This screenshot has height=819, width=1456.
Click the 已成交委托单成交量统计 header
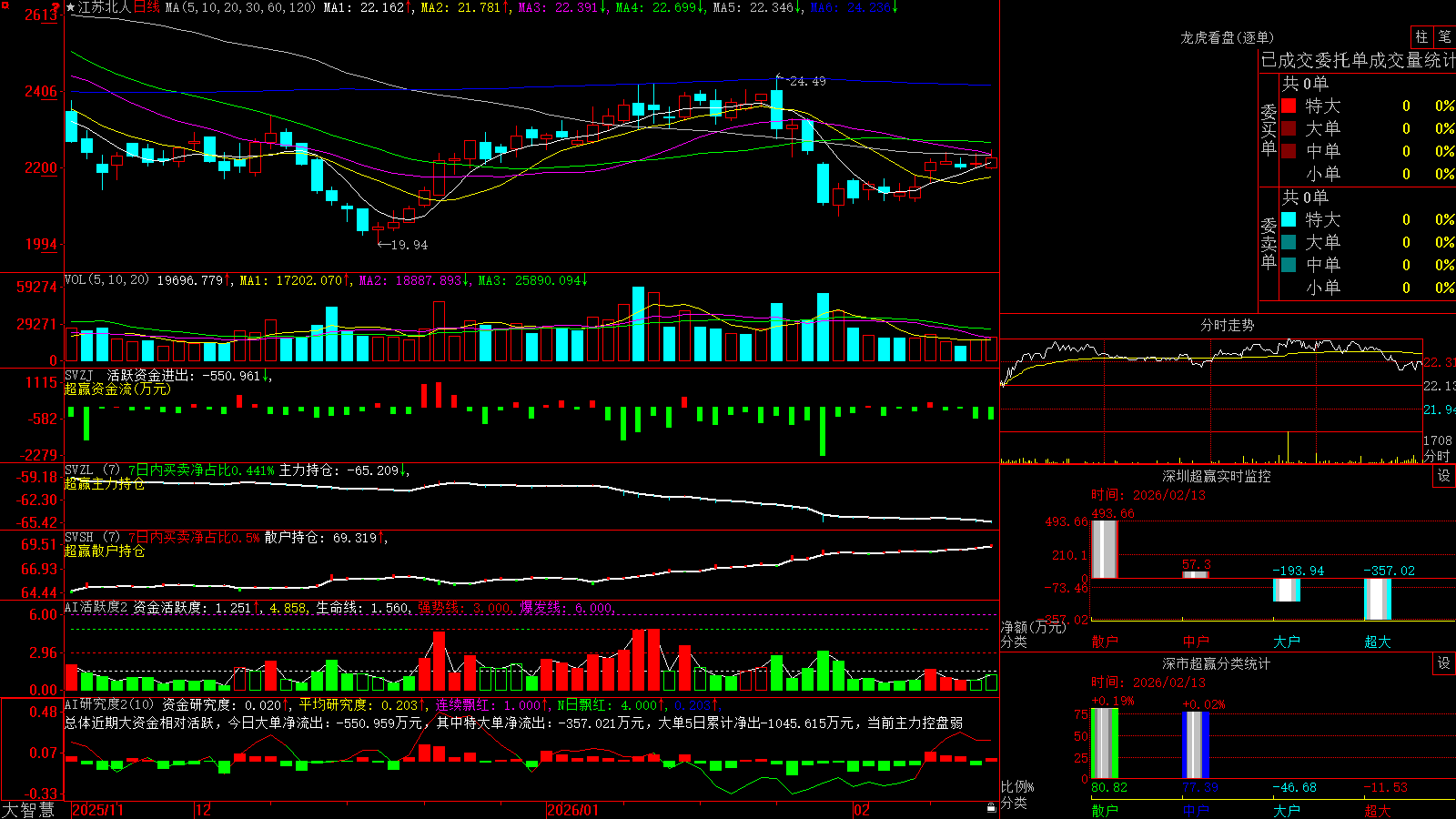click(1358, 60)
